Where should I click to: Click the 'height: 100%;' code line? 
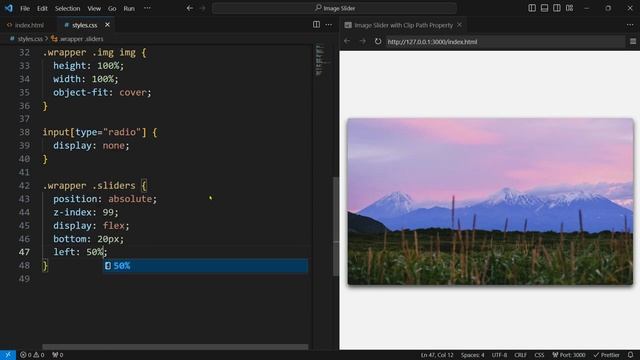(88, 66)
